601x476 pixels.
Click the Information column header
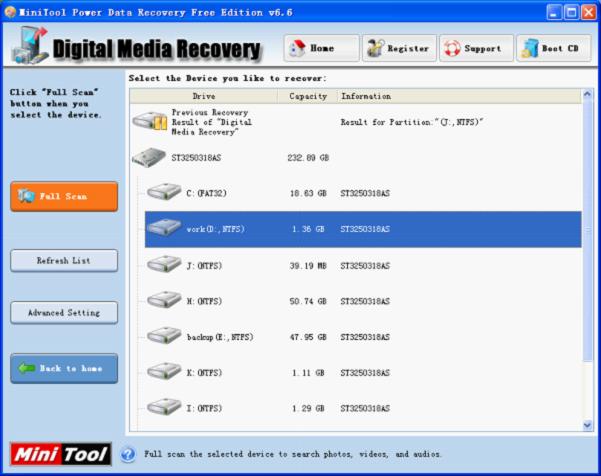point(459,96)
